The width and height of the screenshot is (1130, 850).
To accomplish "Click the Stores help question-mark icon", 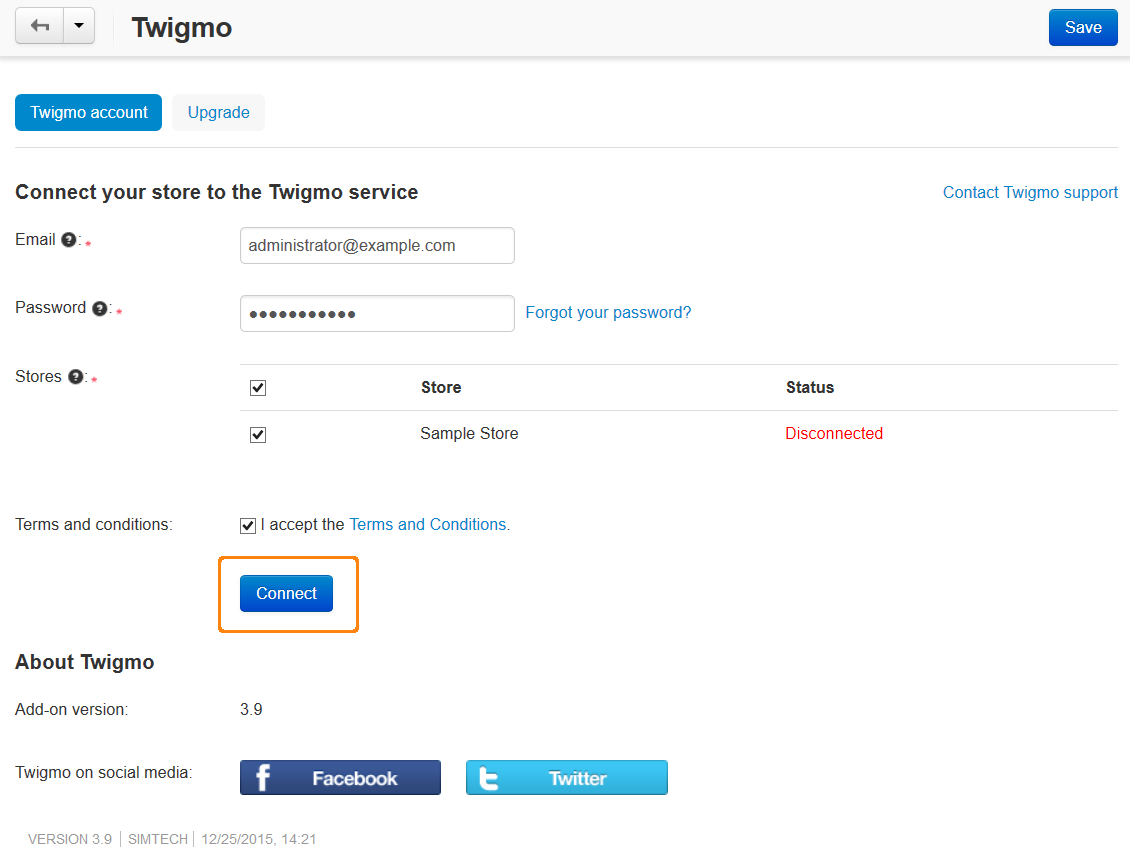I will (75, 377).
